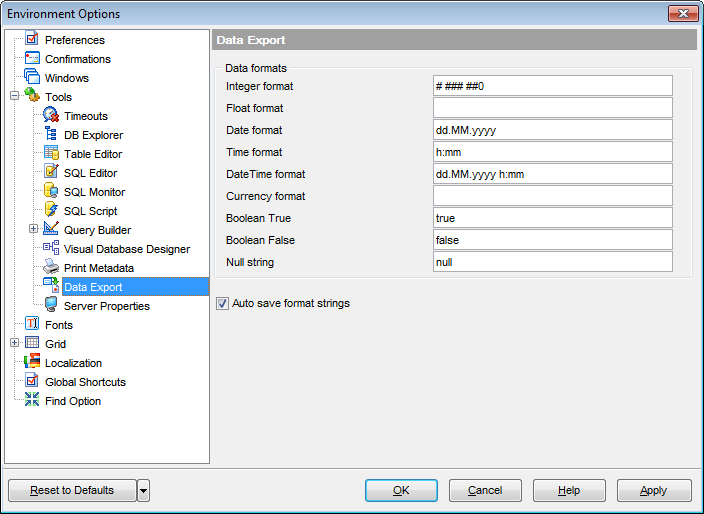Open the Reset to Defaults dropdown arrow

[x=144, y=490]
